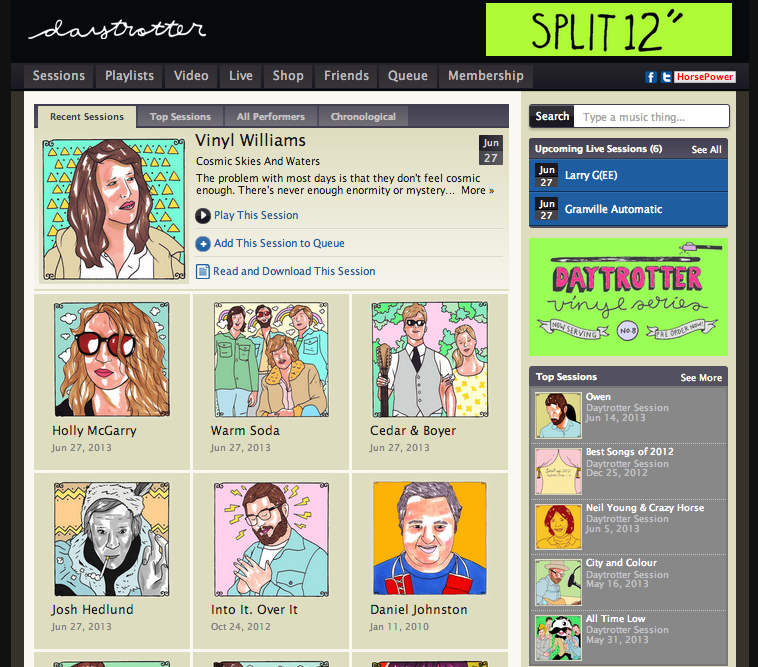Viewport: 758px width, 667px height.
Task: Open the Sessions menu
Action: point(58,76)
